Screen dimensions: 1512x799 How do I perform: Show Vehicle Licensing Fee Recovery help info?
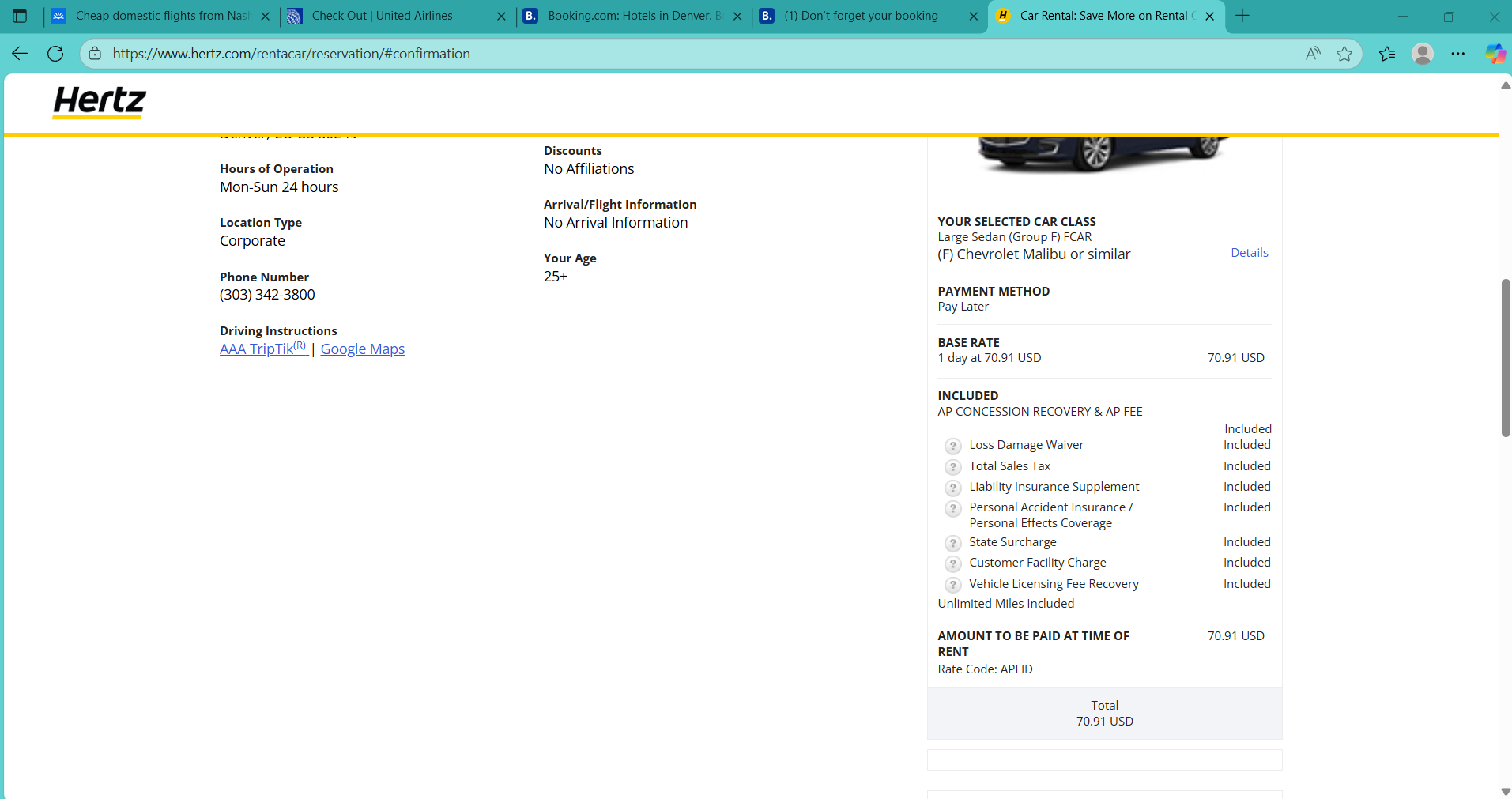click(x=953, y=585)
